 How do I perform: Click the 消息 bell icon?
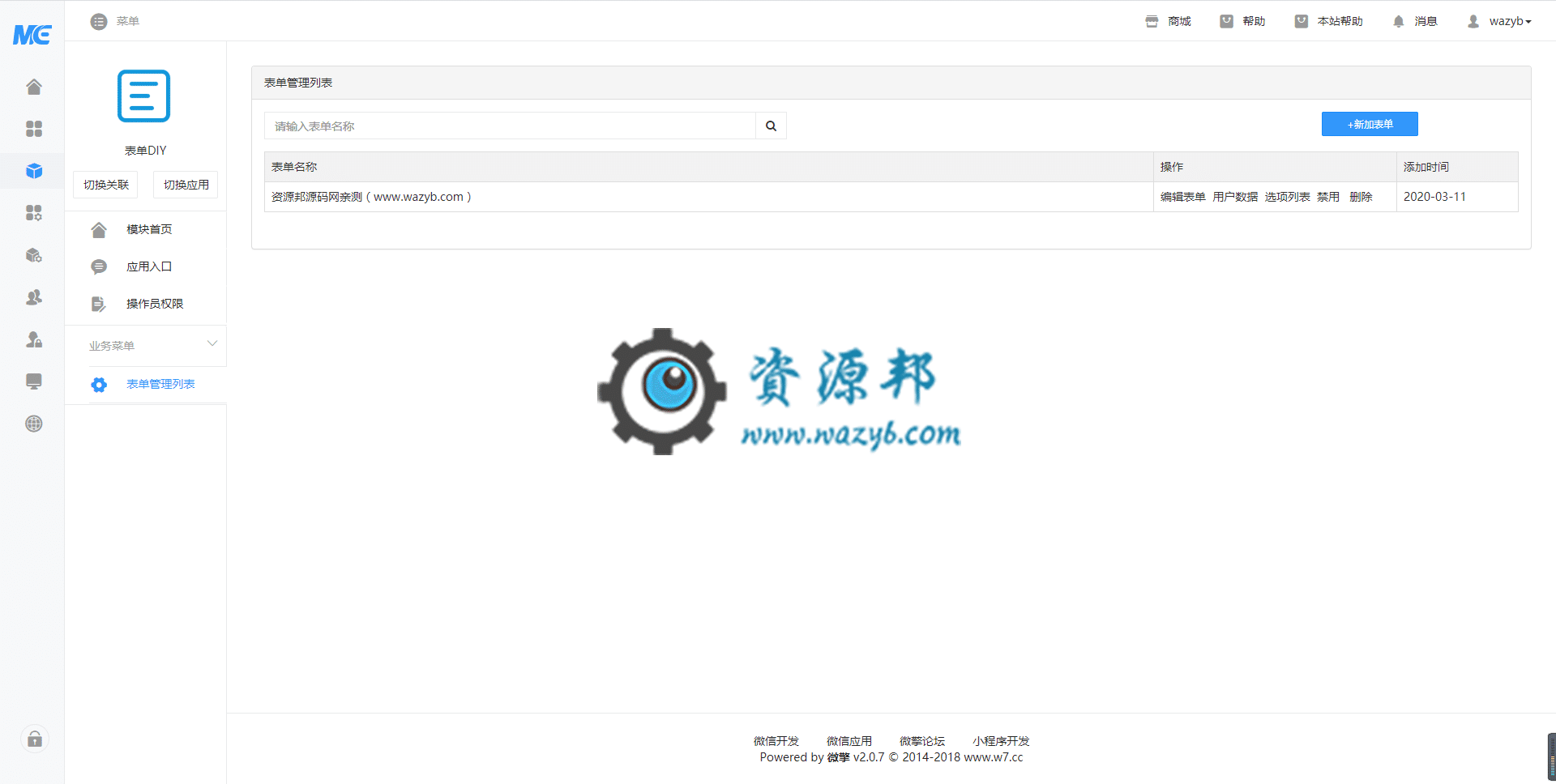[1398, 22]
